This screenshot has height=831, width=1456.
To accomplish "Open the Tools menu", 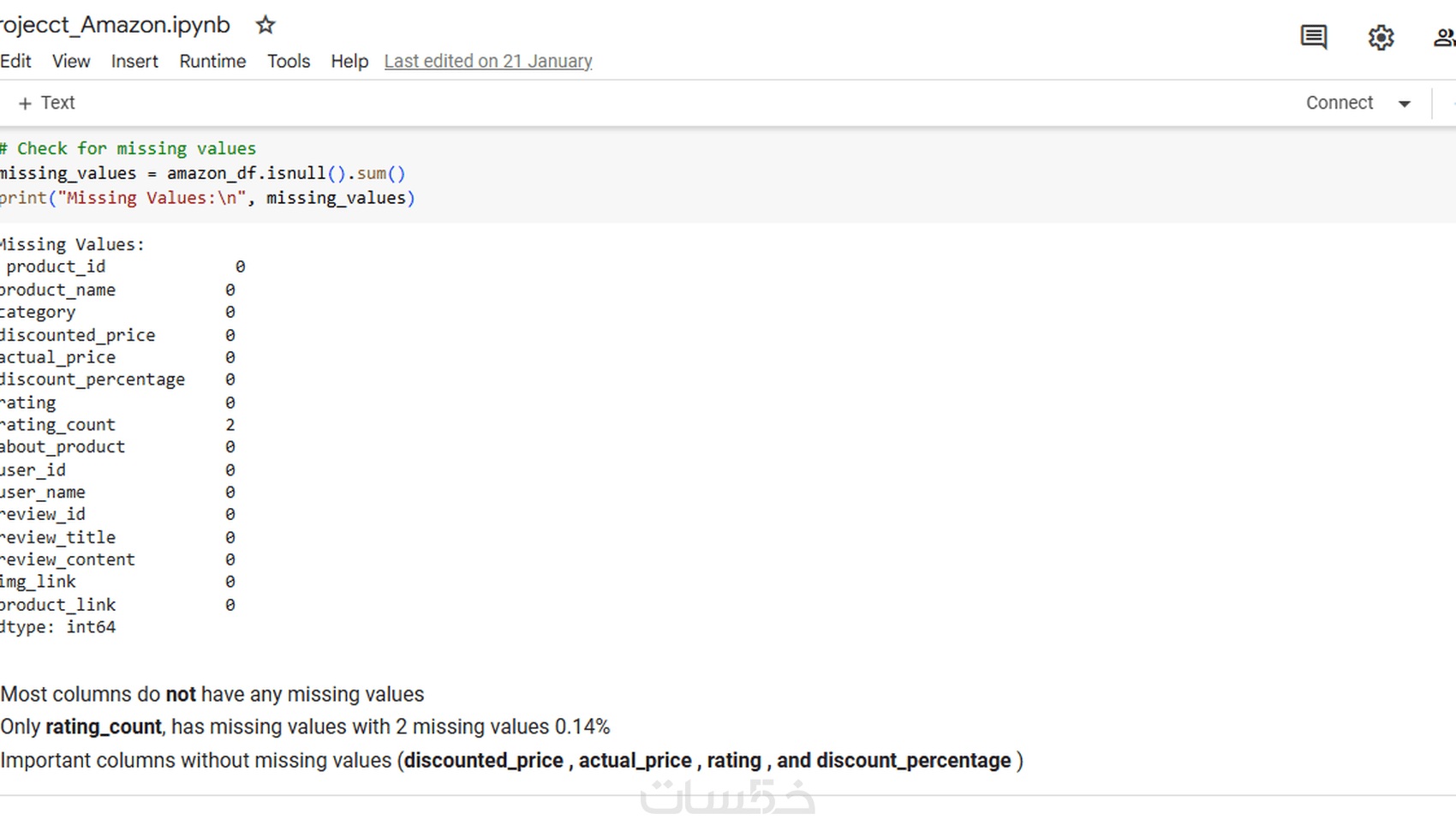I will 289,62.
